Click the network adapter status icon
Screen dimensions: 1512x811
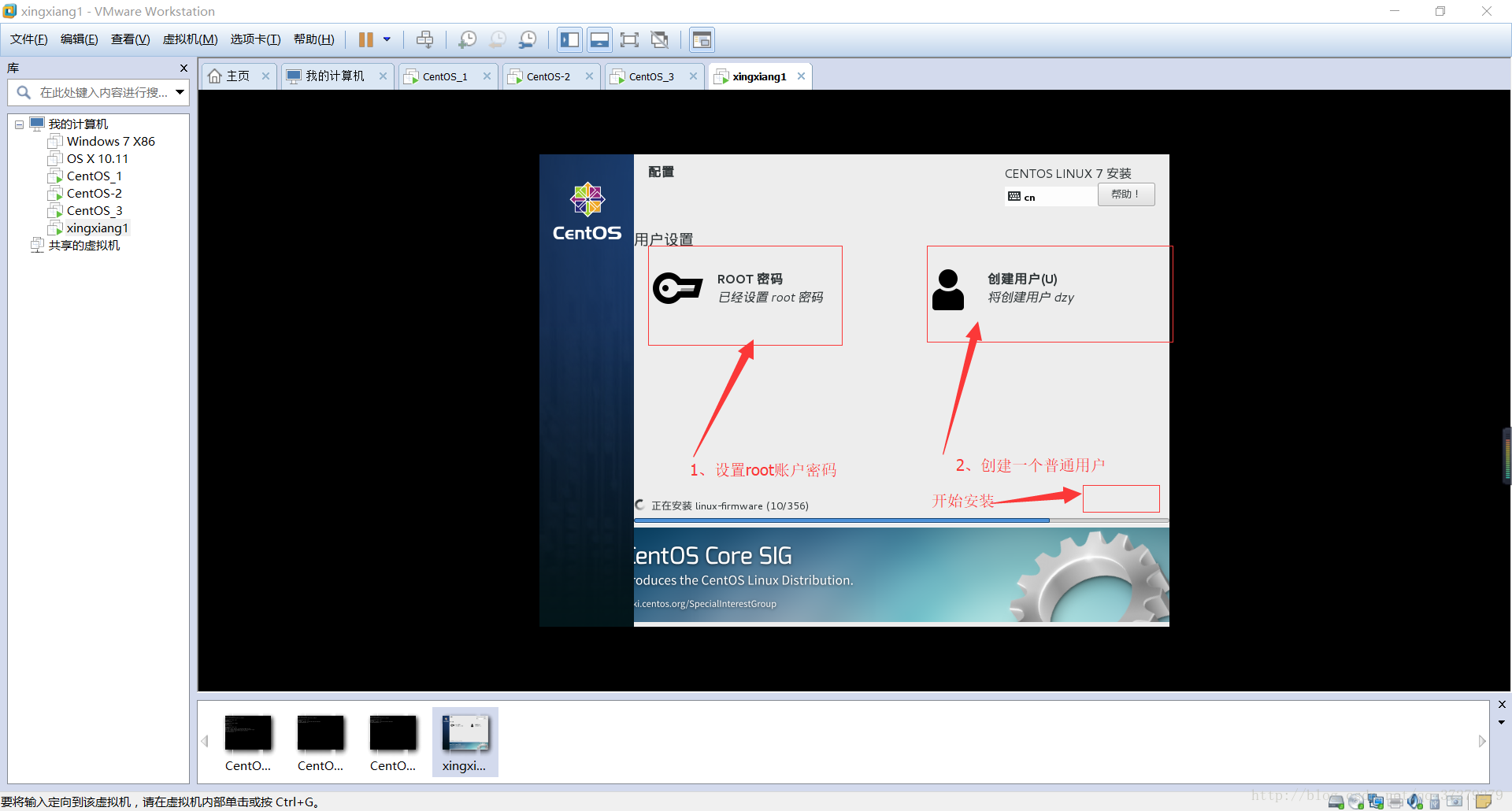(x=1376, y=802)
